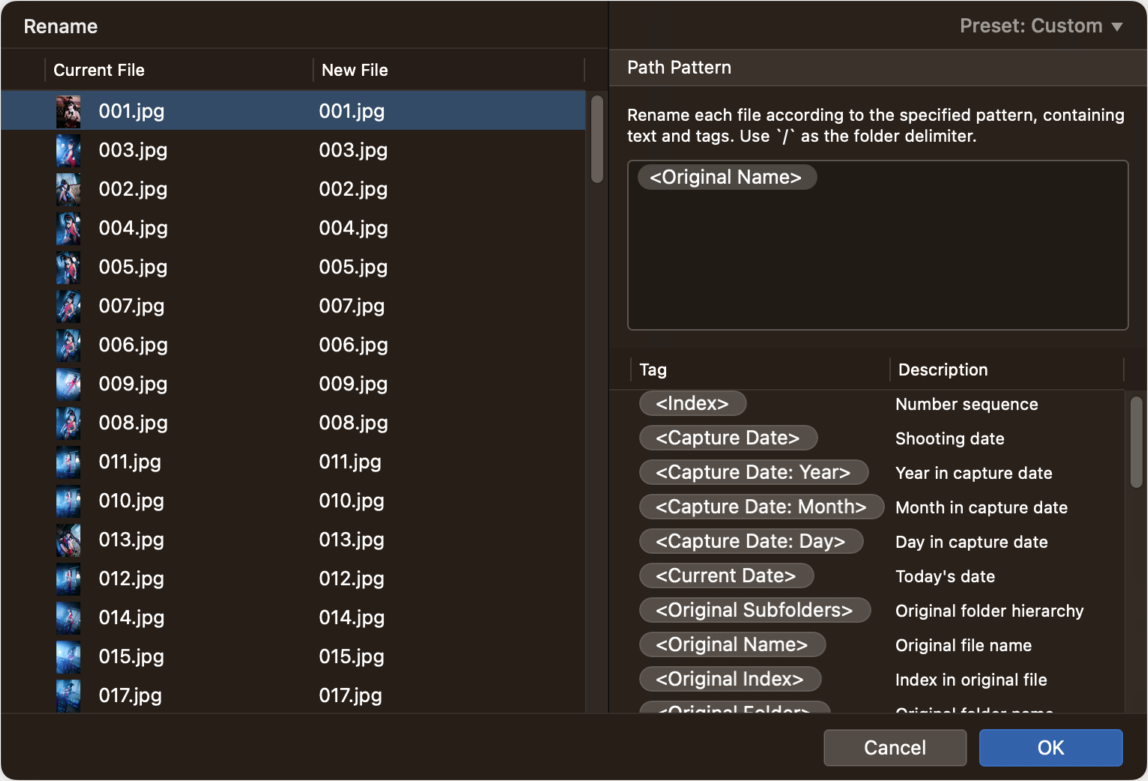Click <Original Index> tag in list
1148x781 pixels.
730,679
